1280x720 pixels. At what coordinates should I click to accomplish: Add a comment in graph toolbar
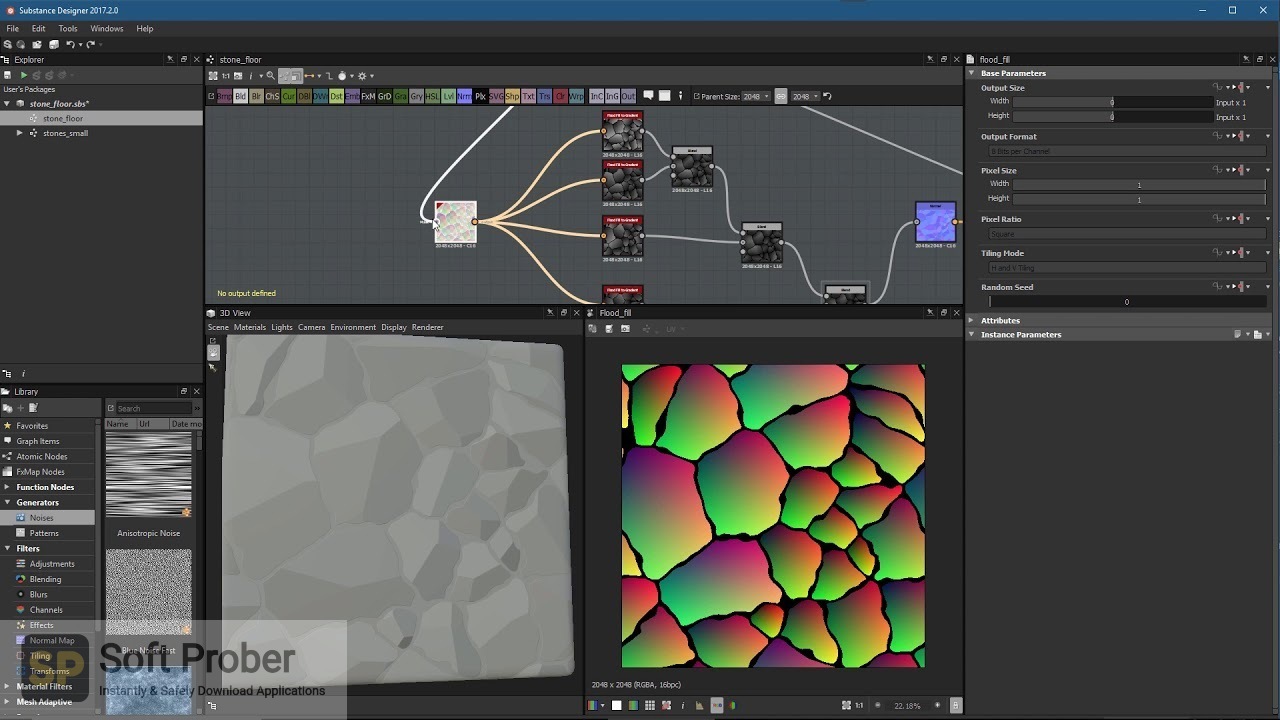[x=647, y=96]
